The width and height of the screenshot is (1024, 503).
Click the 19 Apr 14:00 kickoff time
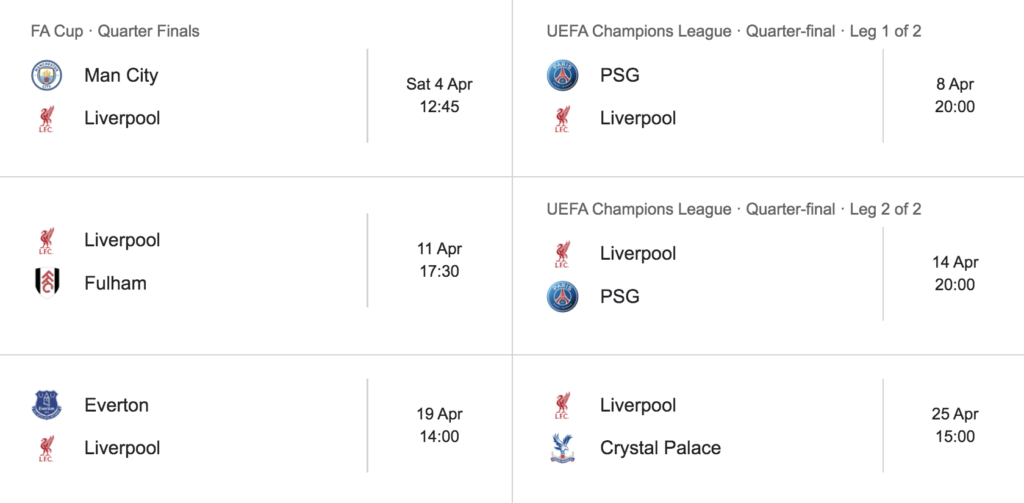[439, 425]
